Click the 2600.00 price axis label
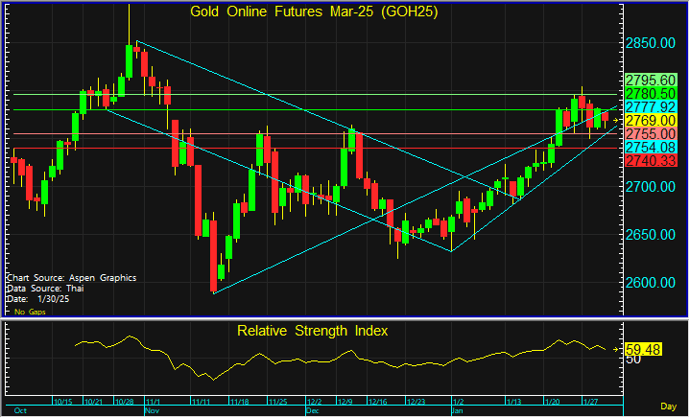This screenshot has height=418, width=690. click(x=651, y=282)
